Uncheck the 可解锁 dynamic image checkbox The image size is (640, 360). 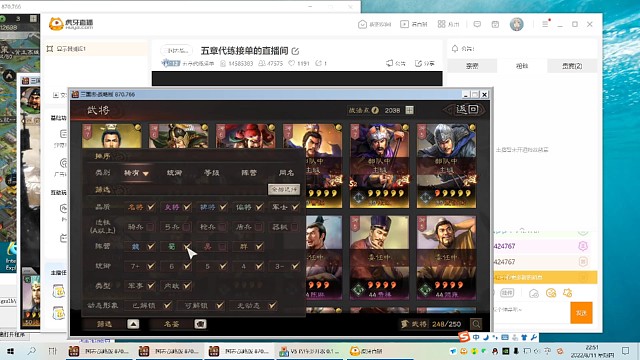(220, 305)
